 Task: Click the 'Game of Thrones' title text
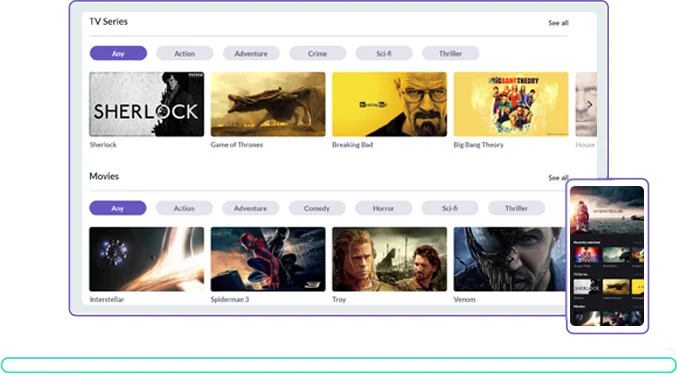pyautogui.click(x=237, y=145)
